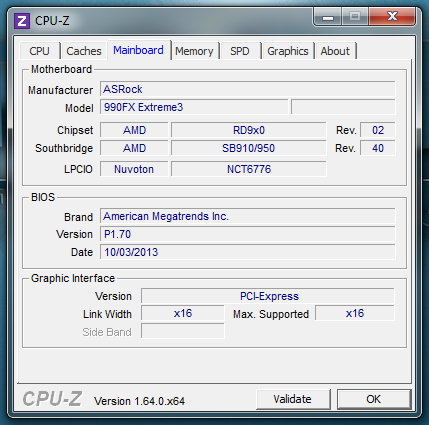Minimize the CPU-Z window

tap(328, 17)
